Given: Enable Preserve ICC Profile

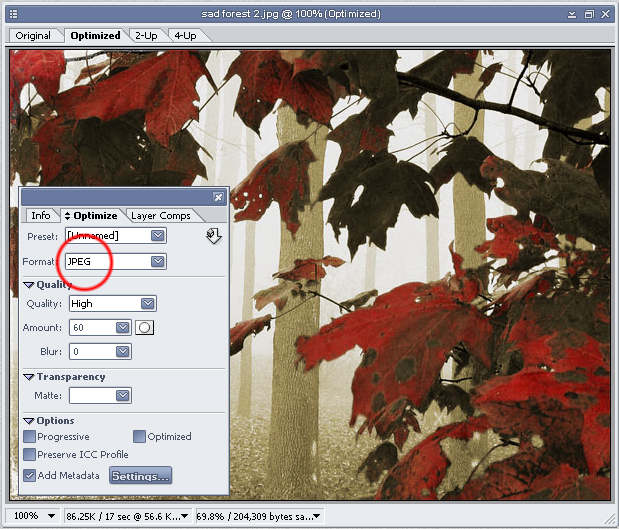Looking at the screenshot, I should tap(29, 455).
